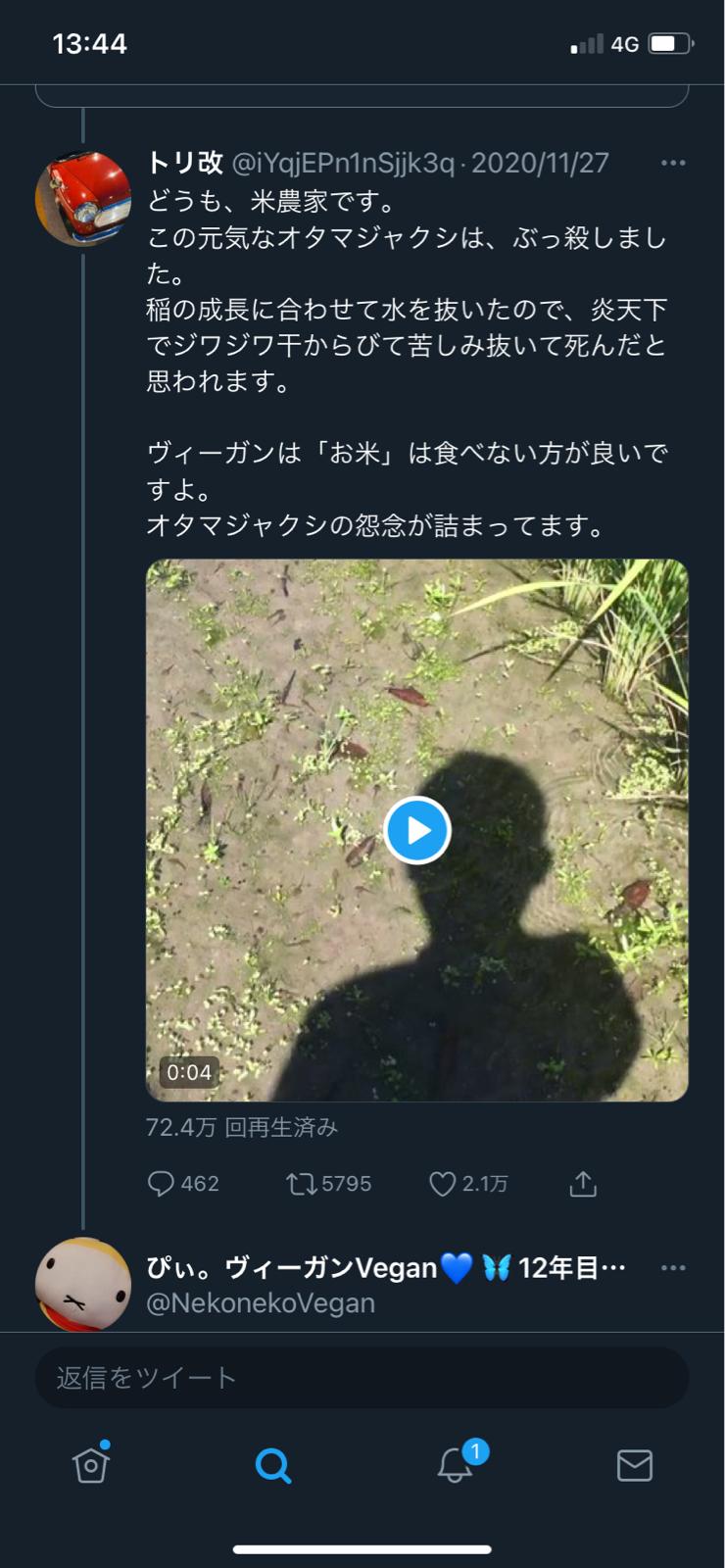725x1568 pixels.
Task: Tap the battery icon in status bar
Action: pos(670,44)
